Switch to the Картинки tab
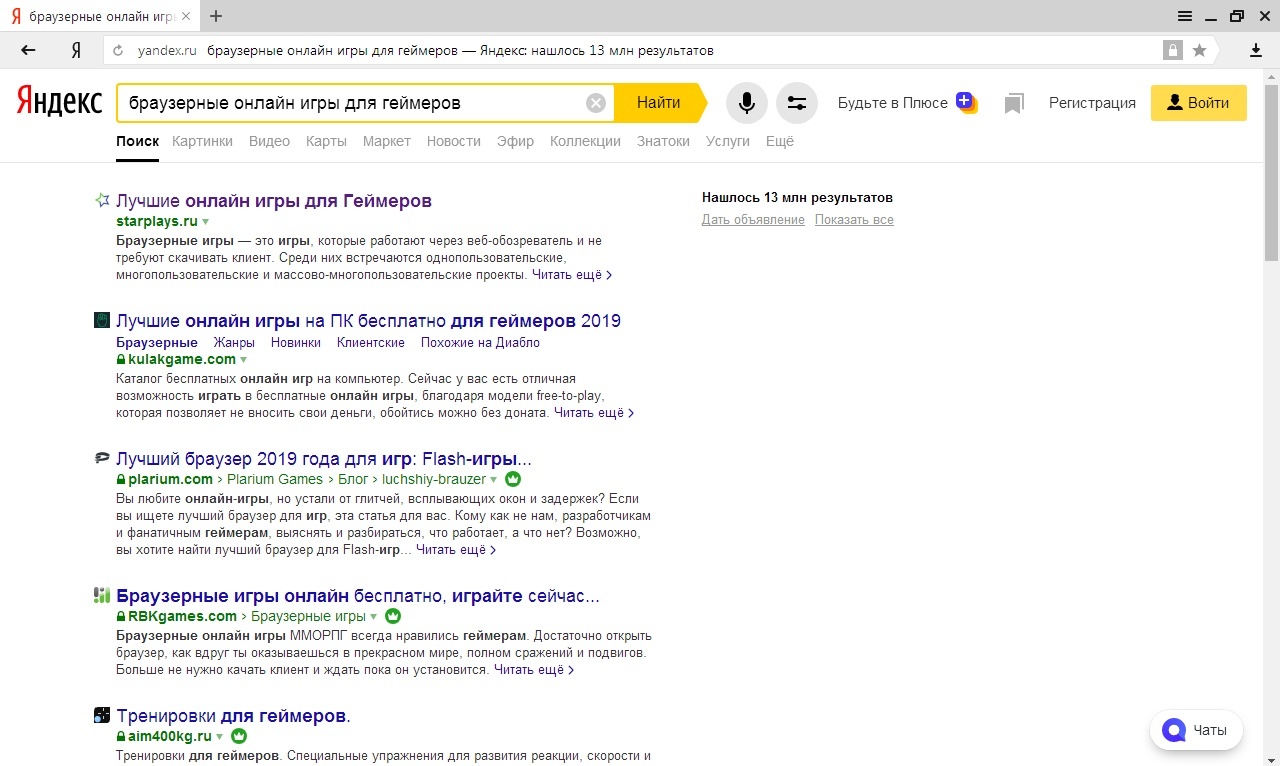Screen dimensions: 1280x766 pos(202,141)
